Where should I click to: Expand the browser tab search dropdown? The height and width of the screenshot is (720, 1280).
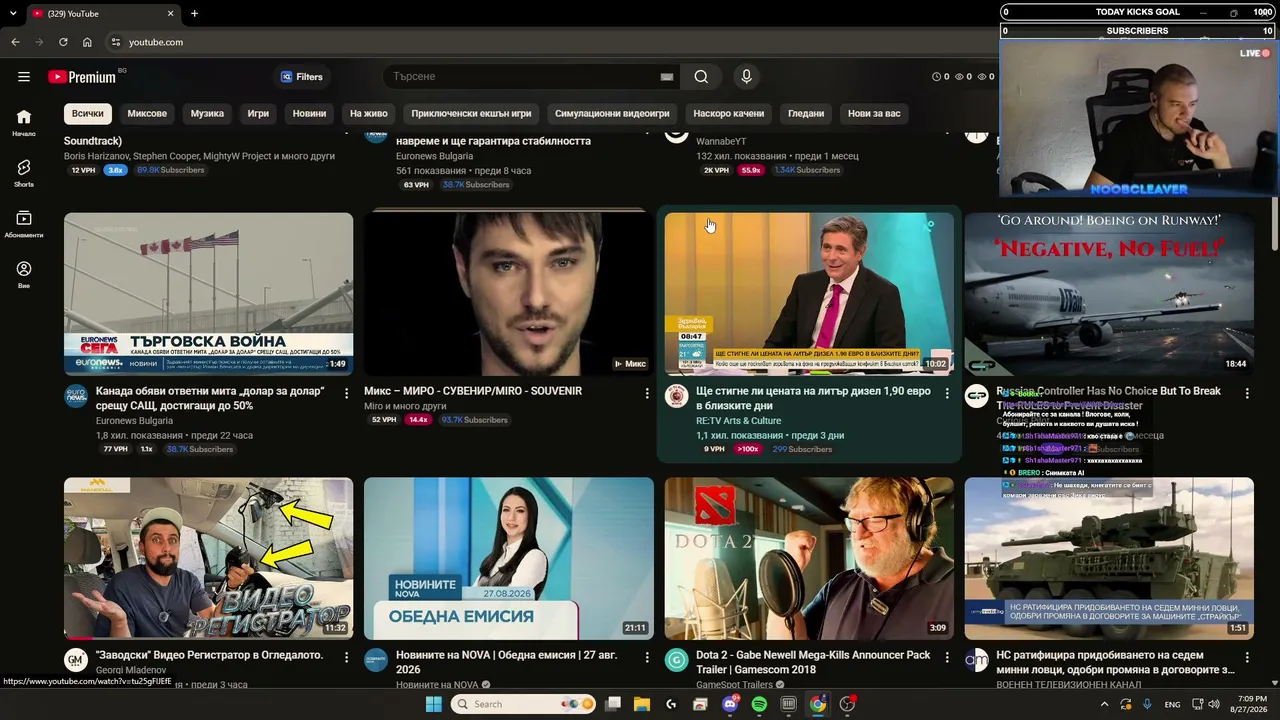coord(13,14)
